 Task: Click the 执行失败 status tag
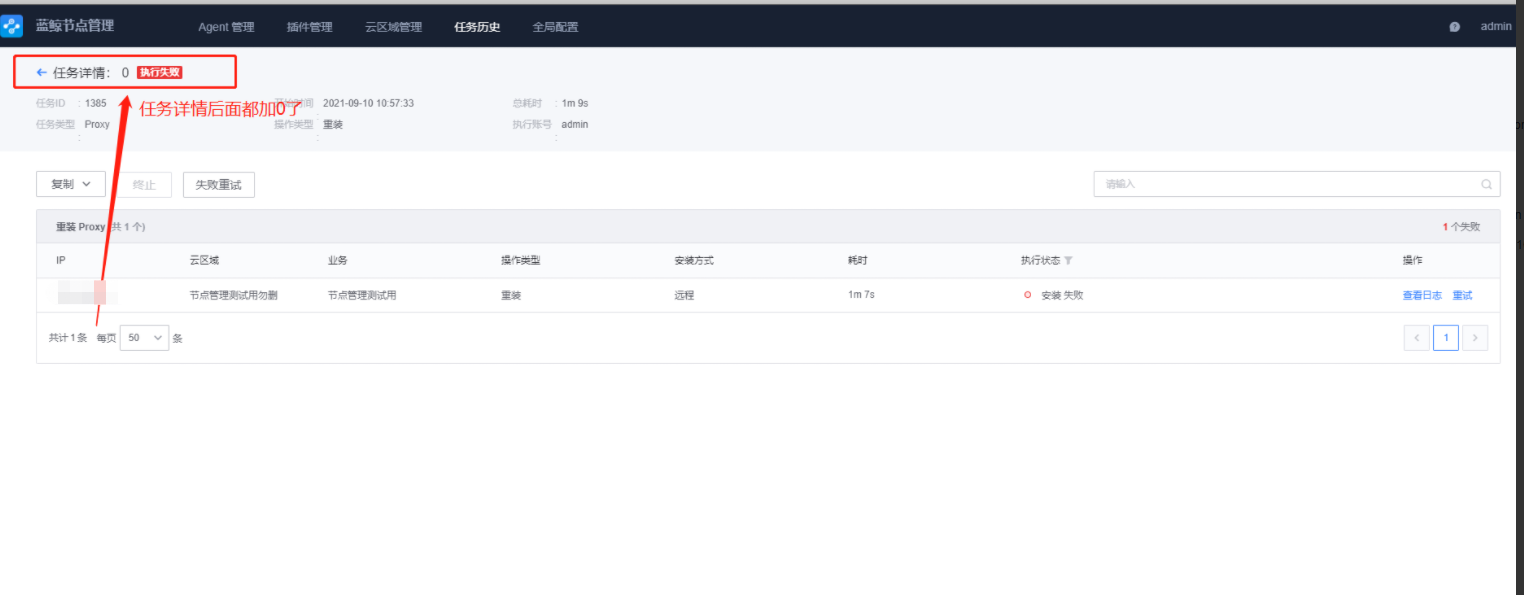pyautogui.click(x=160, y=73)
